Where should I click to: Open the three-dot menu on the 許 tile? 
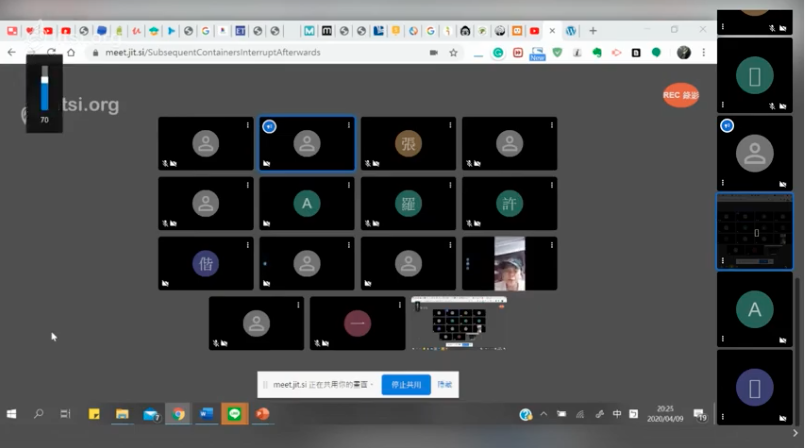tap(551, 185)
